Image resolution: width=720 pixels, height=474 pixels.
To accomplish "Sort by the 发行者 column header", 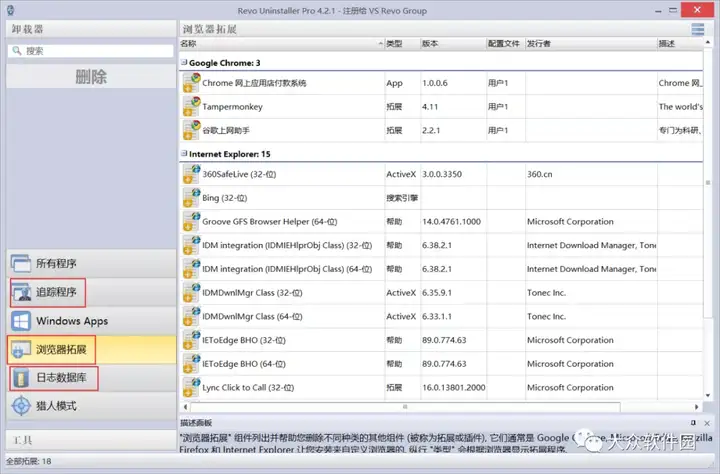I will [591, 44].
